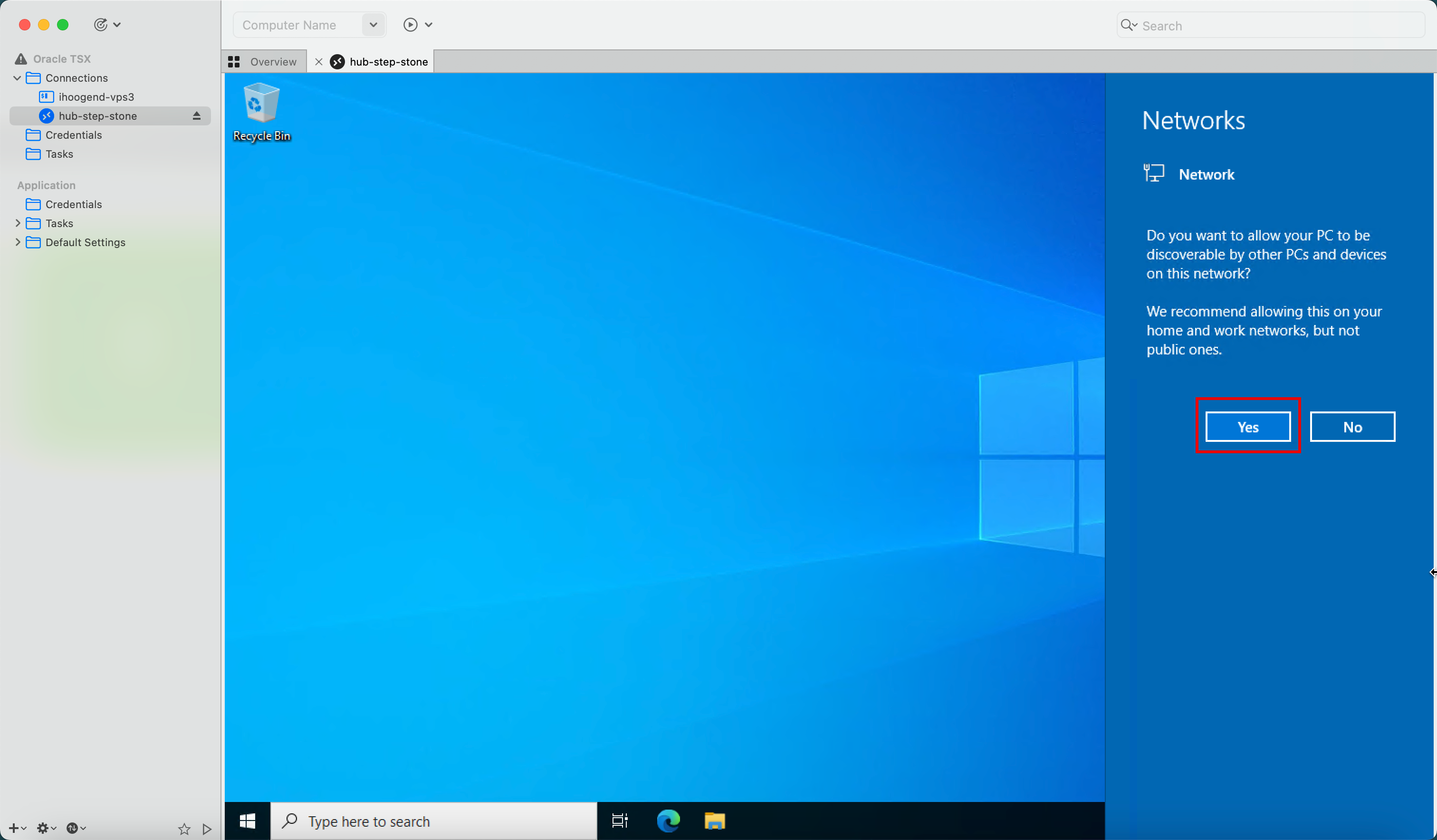1437x840 pixels.
Task: Open Task View in taskbar
Action: click(x=619, y=821)
